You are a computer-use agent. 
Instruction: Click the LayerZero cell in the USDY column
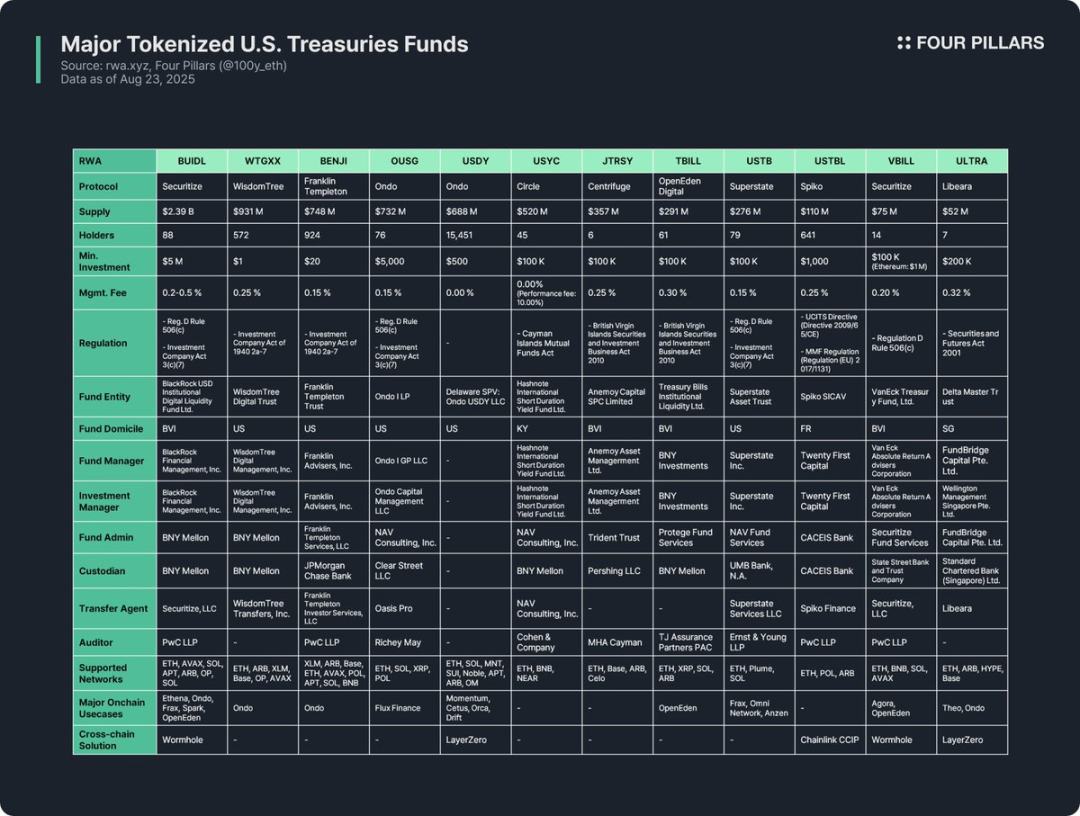[x=467, y=740]
